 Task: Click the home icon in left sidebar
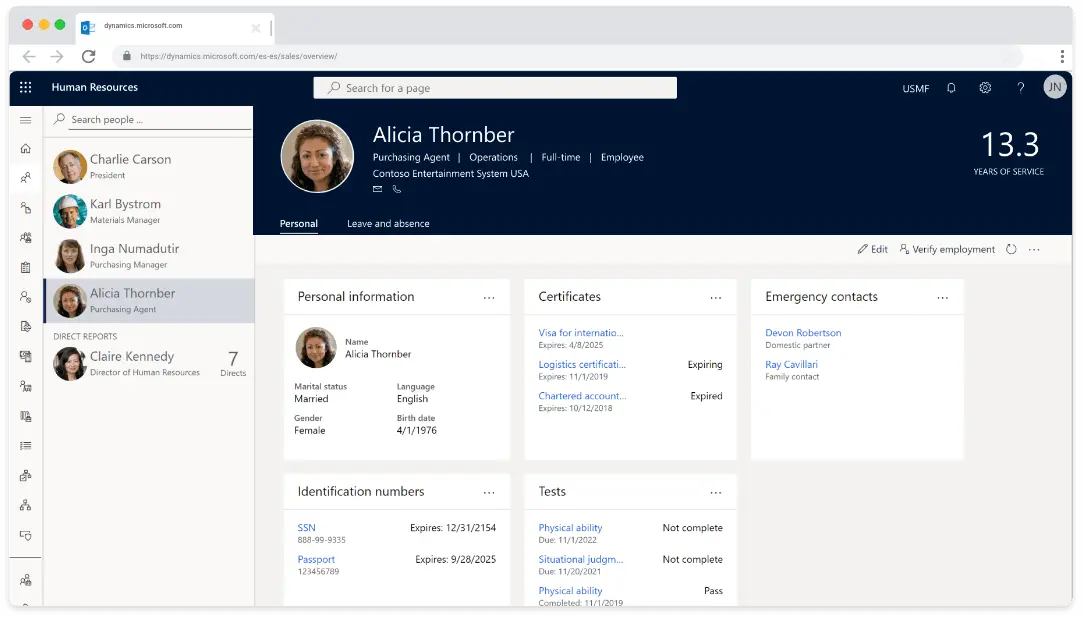click(x=26, y=149)
